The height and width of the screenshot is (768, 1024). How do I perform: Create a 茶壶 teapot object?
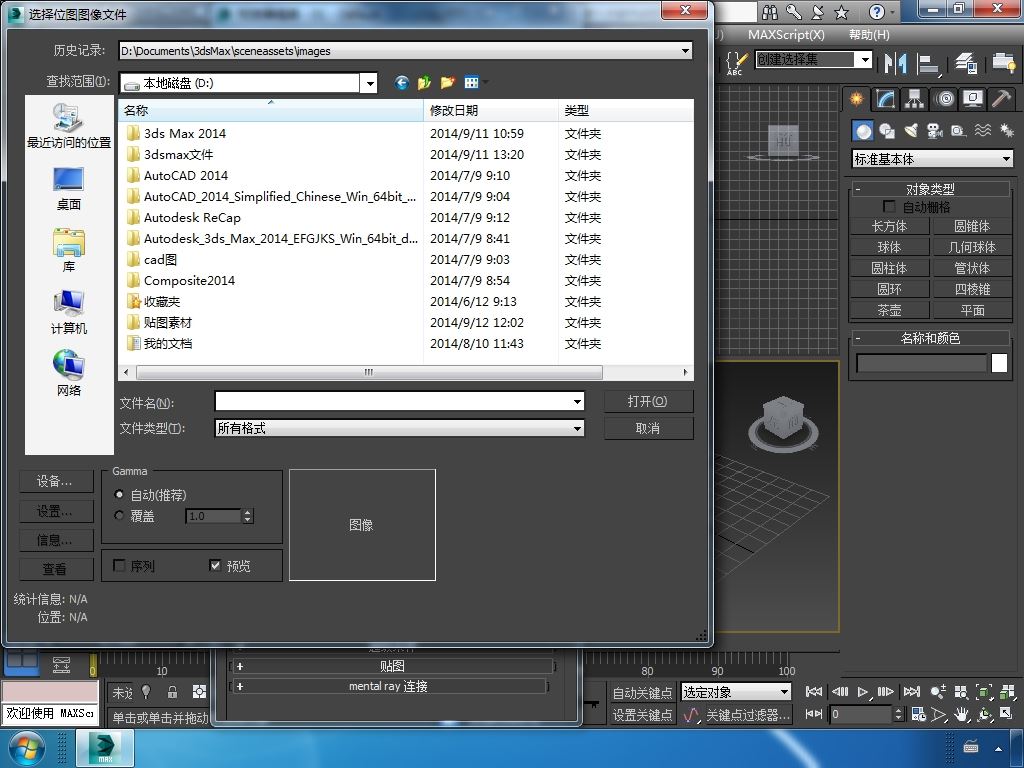coord(889,310)
